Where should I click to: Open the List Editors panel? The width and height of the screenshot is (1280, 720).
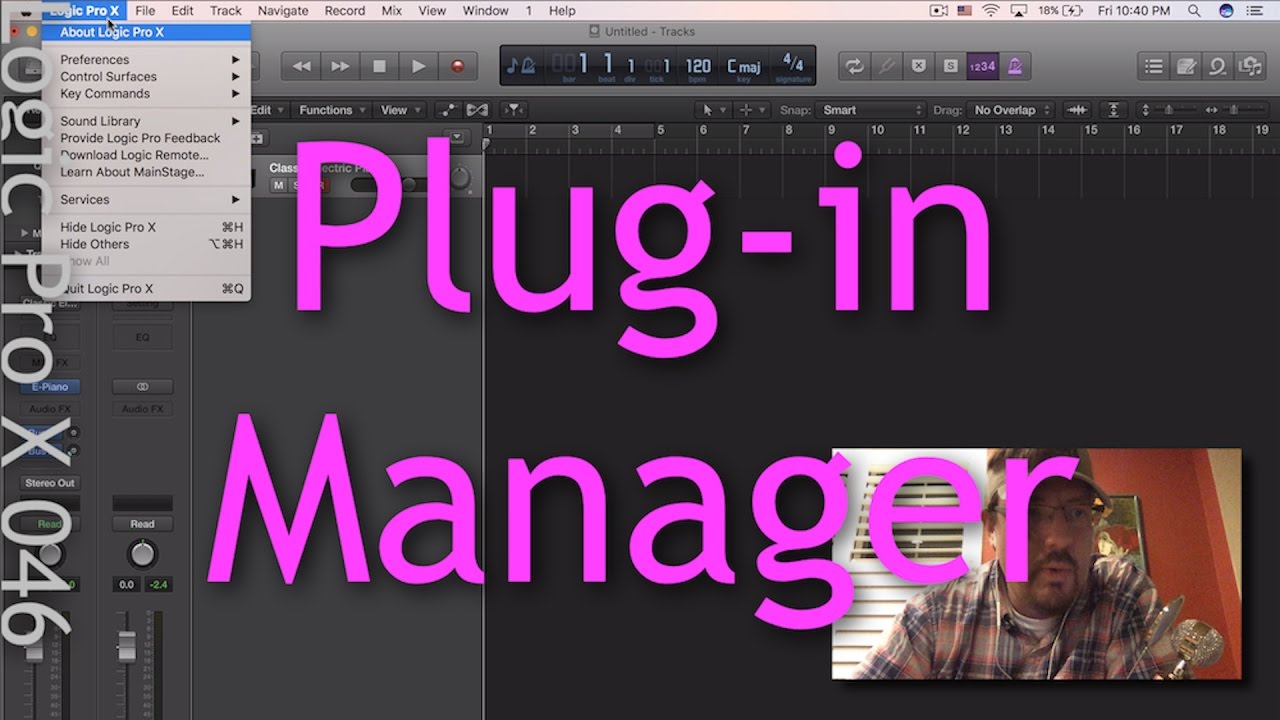[1154, 67]
